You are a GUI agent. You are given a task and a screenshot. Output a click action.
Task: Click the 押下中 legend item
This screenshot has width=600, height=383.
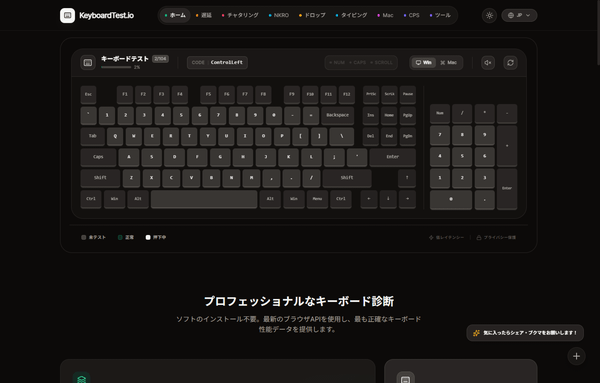[156, 238]
